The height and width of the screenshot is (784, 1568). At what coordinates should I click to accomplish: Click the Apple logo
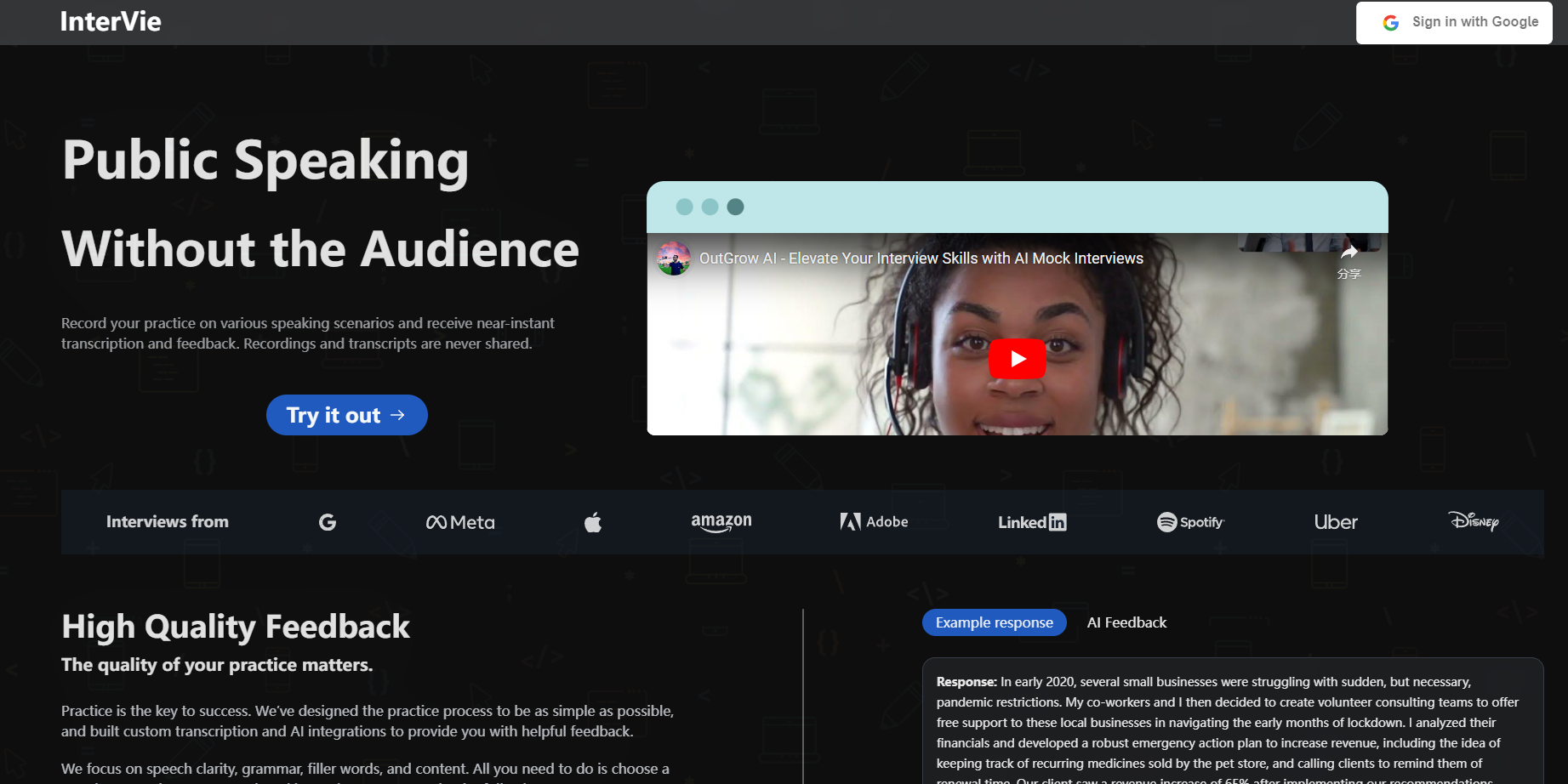tap(593, 521)
